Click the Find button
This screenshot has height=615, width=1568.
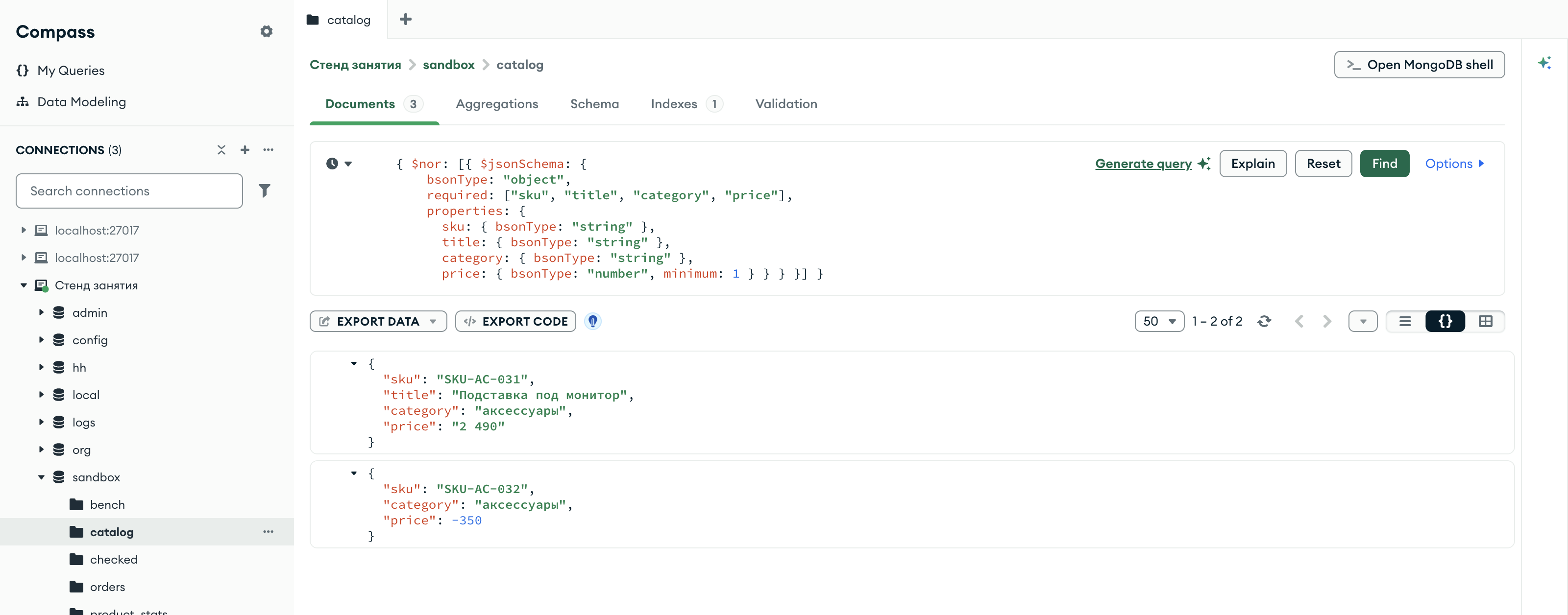[x=1384, y=164]
